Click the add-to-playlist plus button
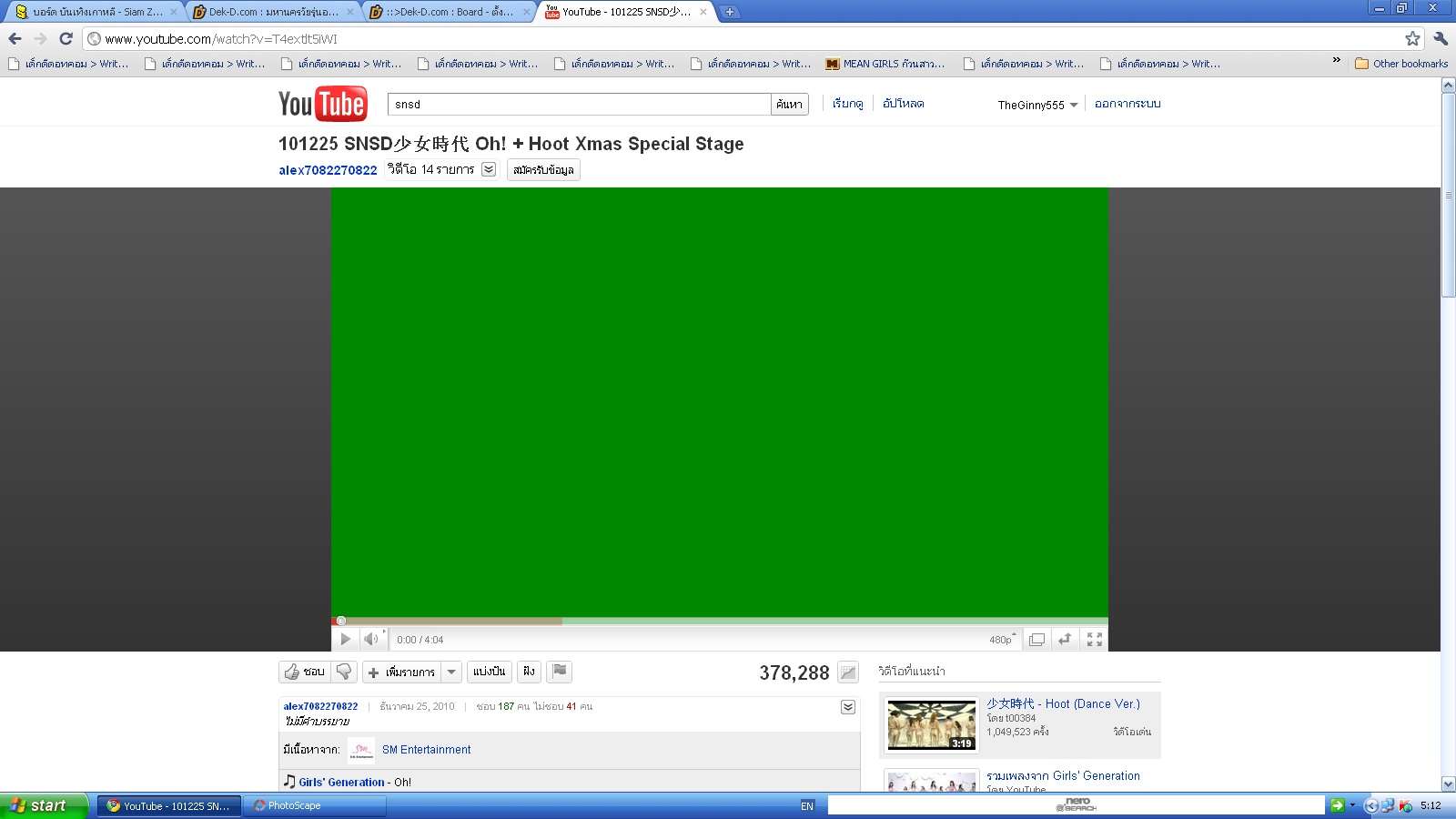Viewport: 1456px width, 819px height. [401, 672]
